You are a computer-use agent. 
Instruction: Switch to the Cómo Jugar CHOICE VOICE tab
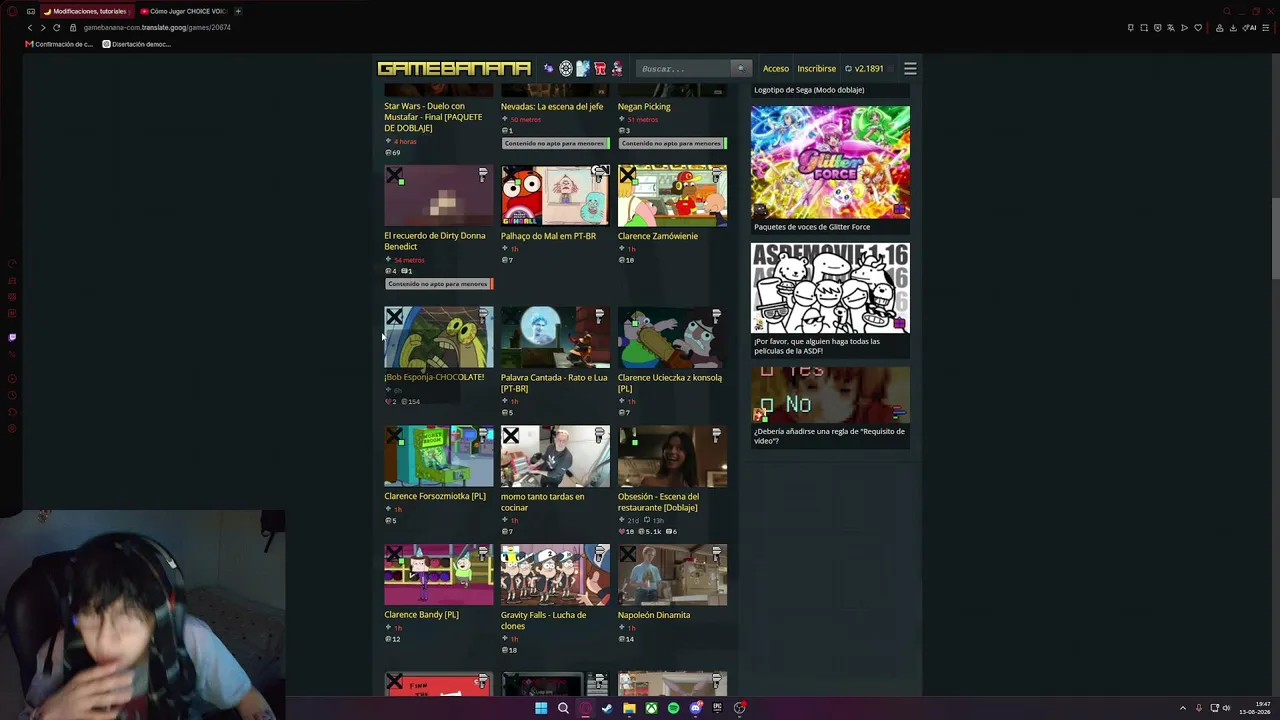click(x=183, y=11)
